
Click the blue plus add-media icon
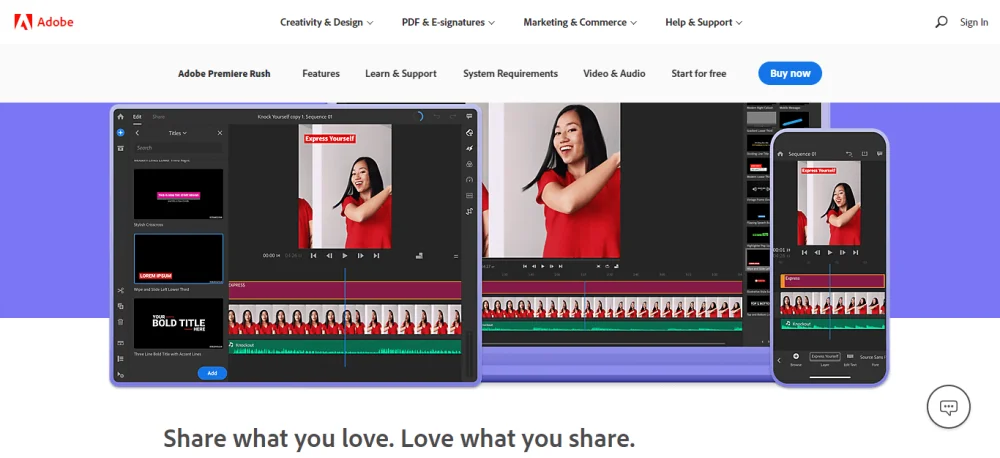[x=120, y=132]
